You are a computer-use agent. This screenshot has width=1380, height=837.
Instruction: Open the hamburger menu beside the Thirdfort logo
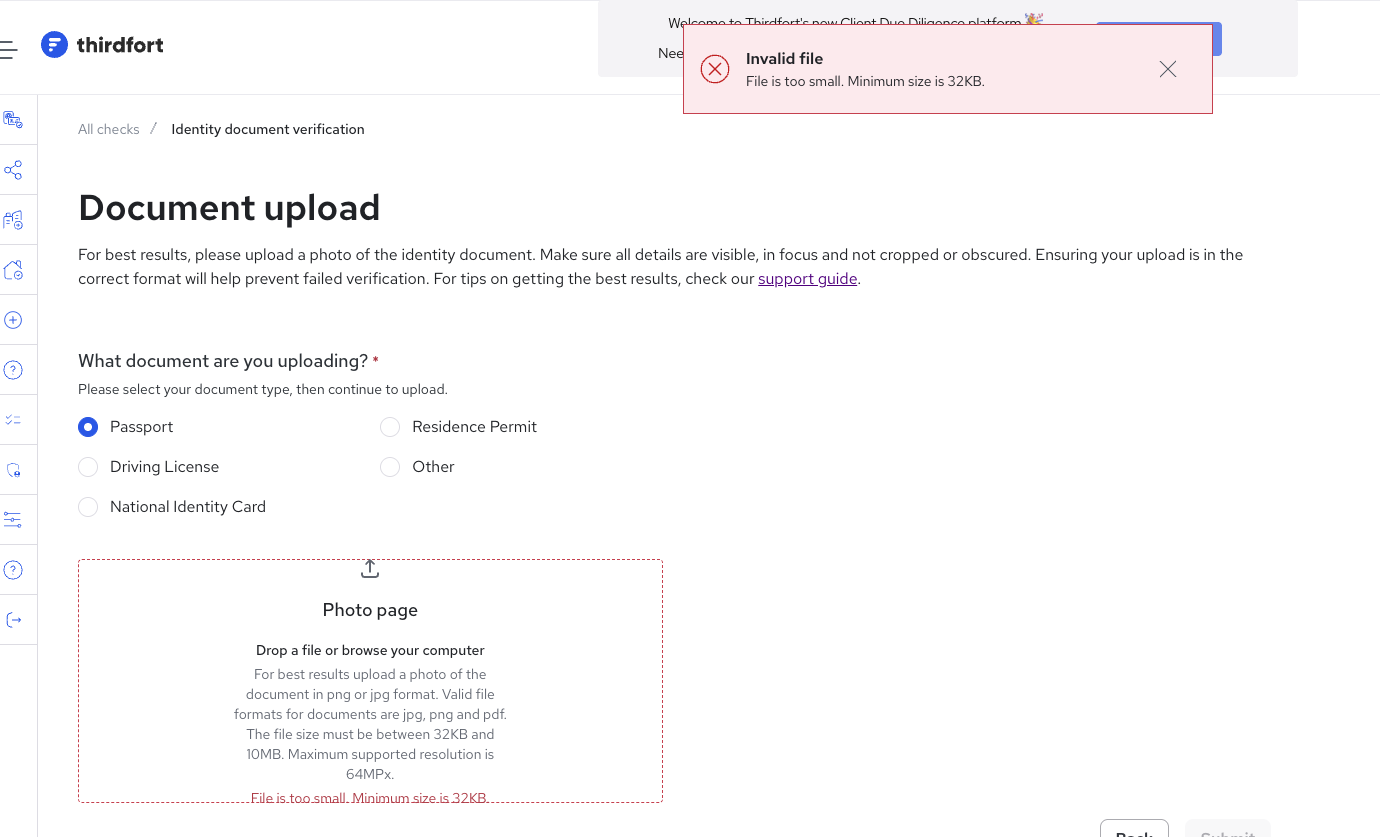8,49
